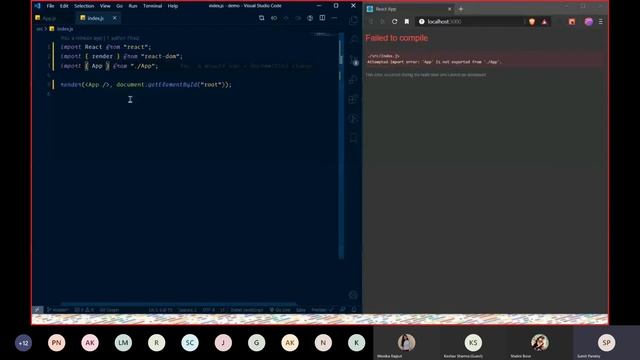The image size is (640, 360).
Task: Open the browser profile avatar
Action: 589,22
